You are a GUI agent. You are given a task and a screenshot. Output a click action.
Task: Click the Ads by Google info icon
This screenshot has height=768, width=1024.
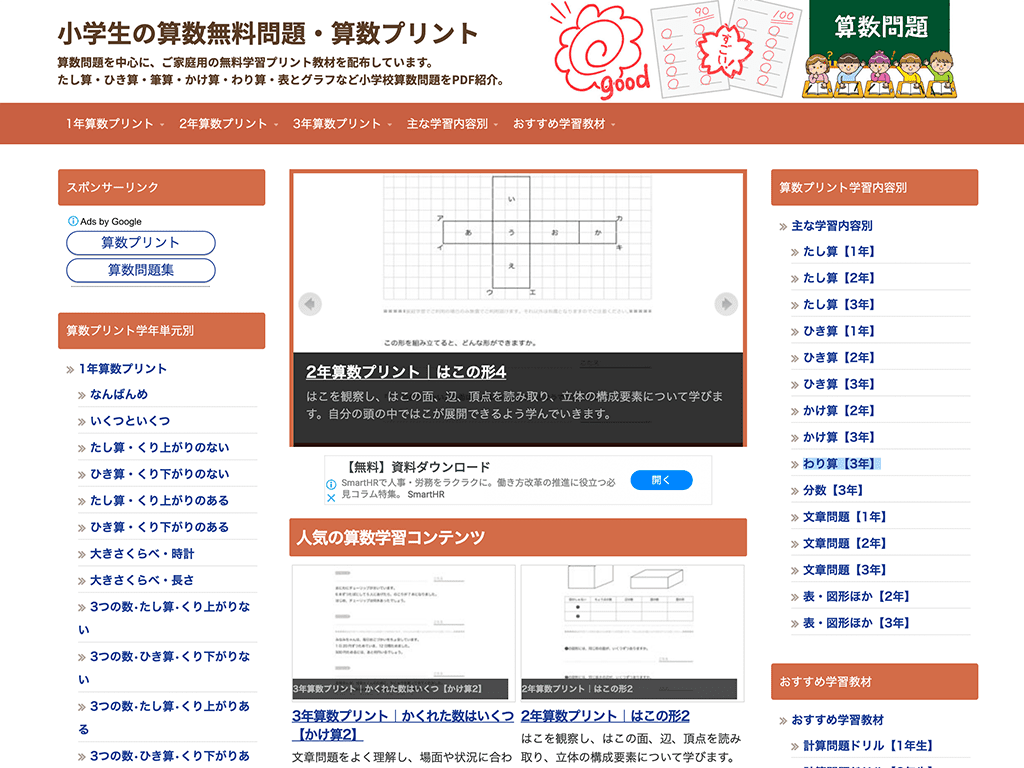coord(73,221)
